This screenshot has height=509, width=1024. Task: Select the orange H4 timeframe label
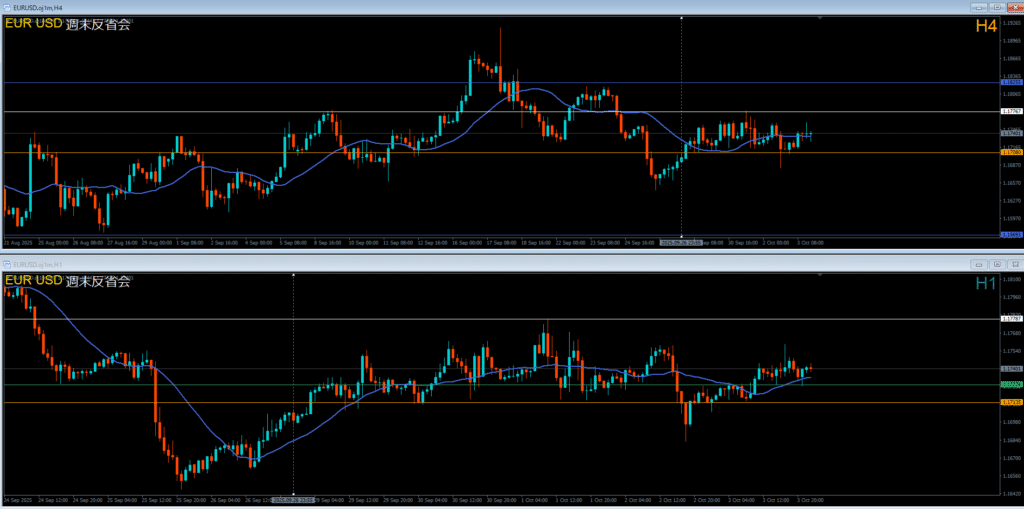click(986, 27)
